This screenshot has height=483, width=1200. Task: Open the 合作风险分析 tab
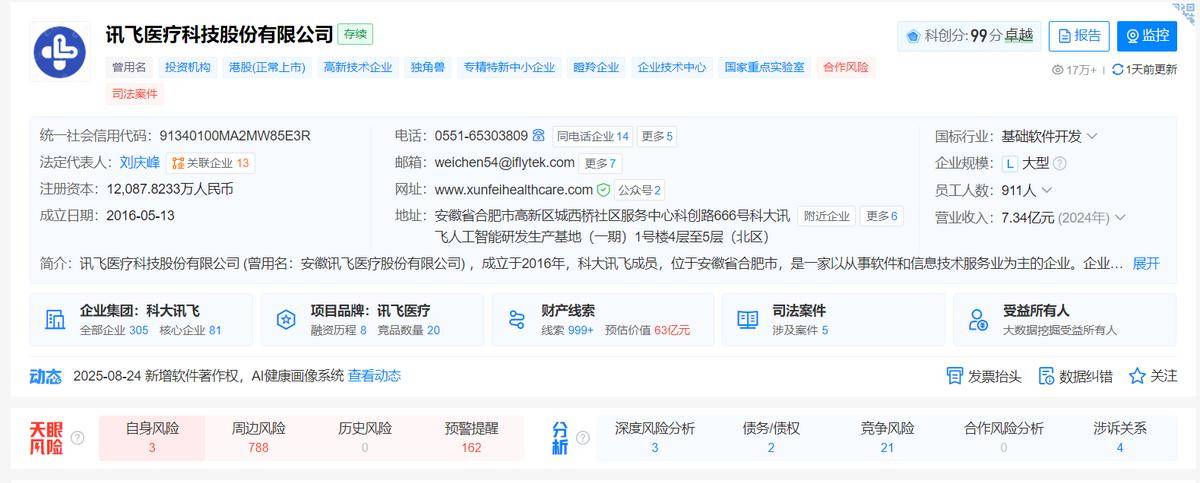click(x=1003, y=438)
